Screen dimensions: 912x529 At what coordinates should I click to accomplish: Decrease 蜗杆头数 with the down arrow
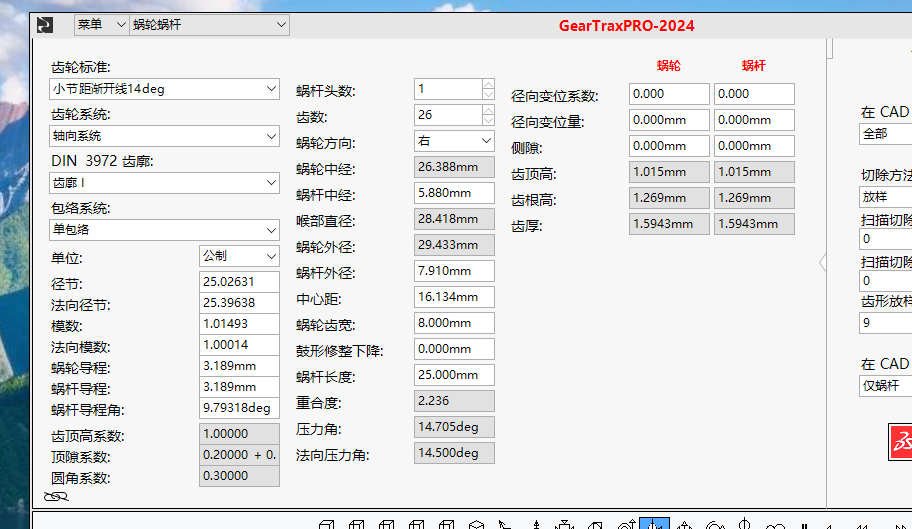pos(489,94)
